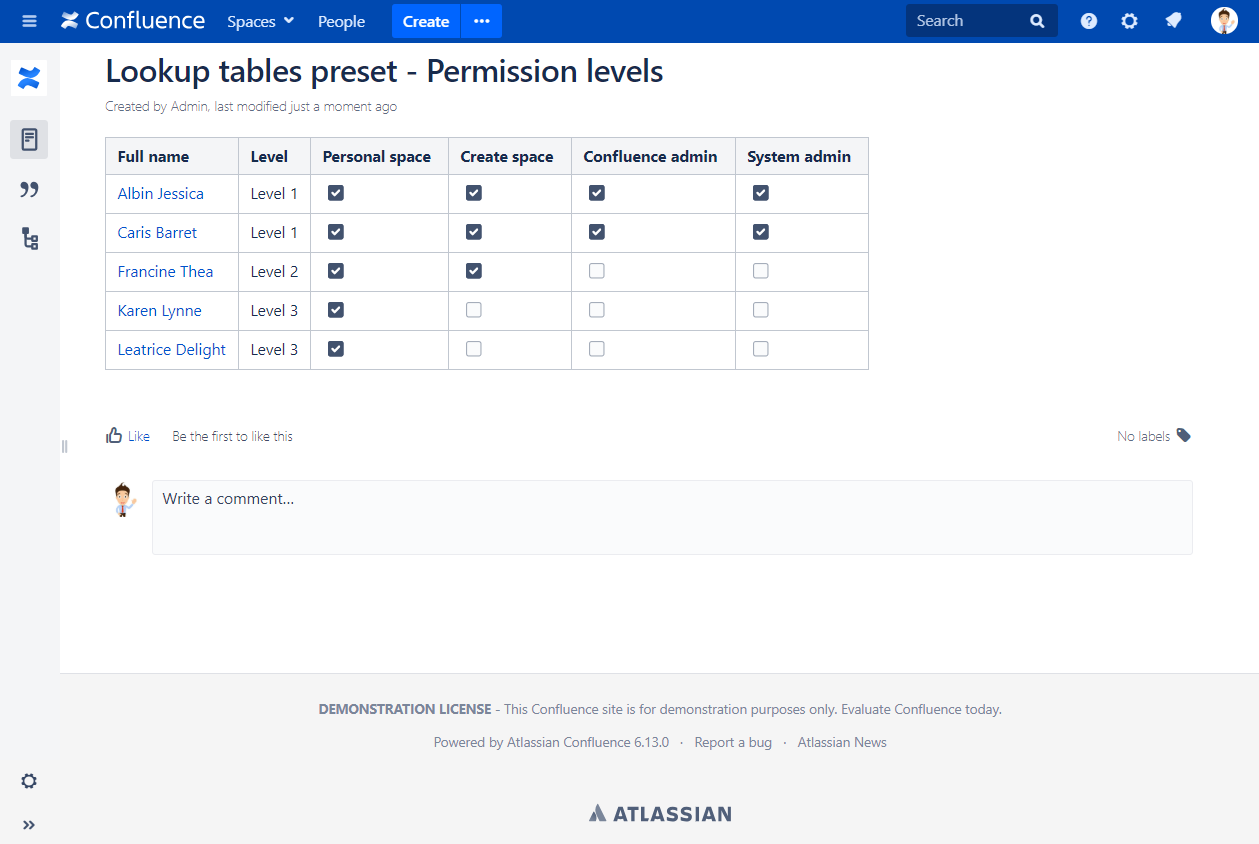This screenshot has width=1259, height=844.
Task: Open the hamburger app switcher menu
Action: 29,21
